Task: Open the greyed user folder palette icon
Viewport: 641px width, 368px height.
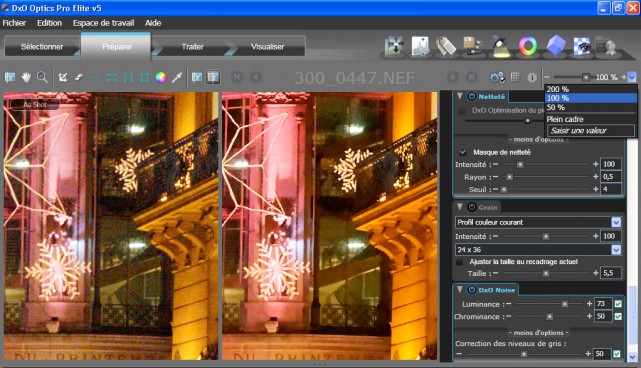Action: 607,46
